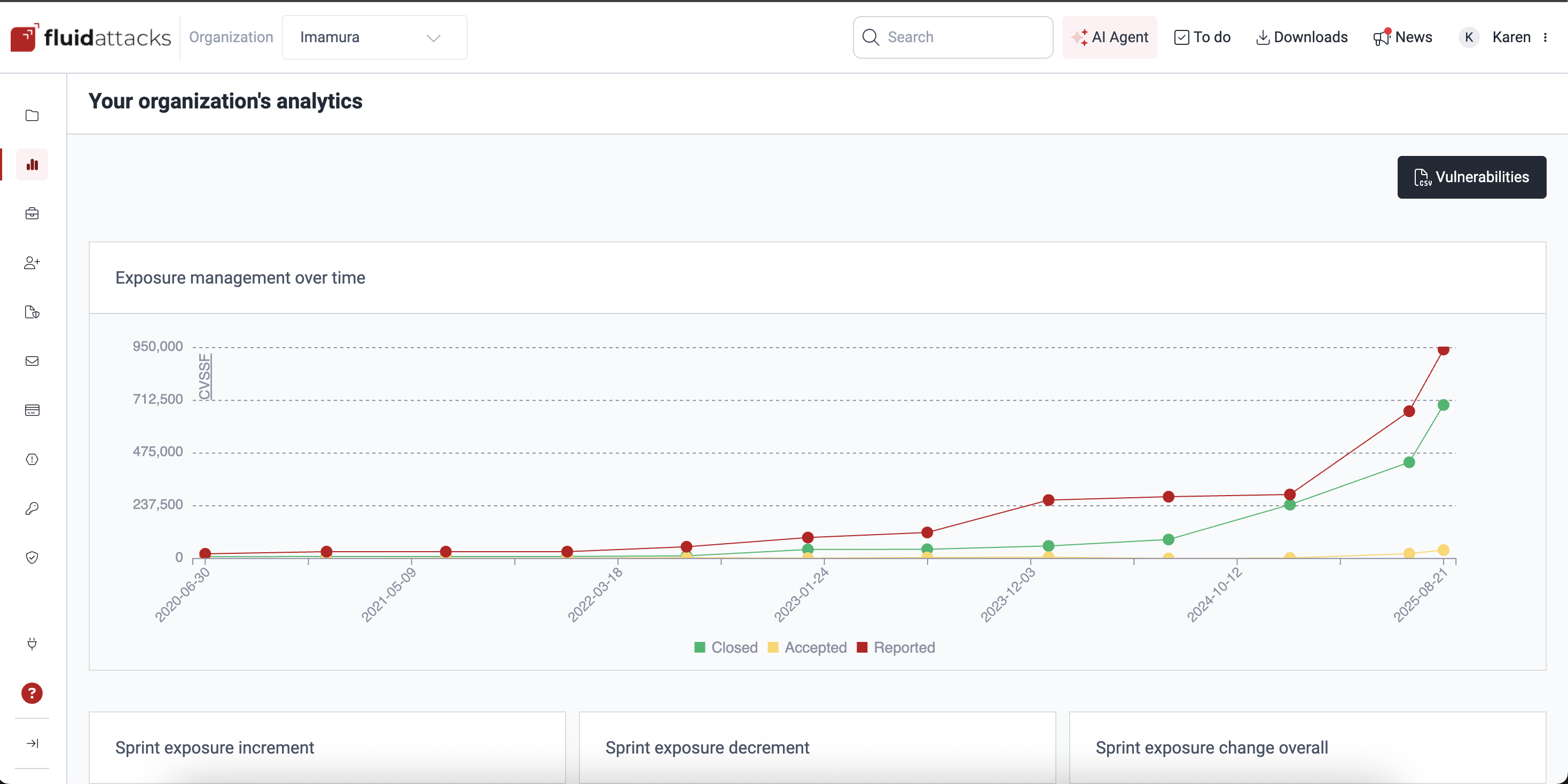Click the add-member person sidebar icon
Screen dimensions: 1568x784
(x=32, y=263)
